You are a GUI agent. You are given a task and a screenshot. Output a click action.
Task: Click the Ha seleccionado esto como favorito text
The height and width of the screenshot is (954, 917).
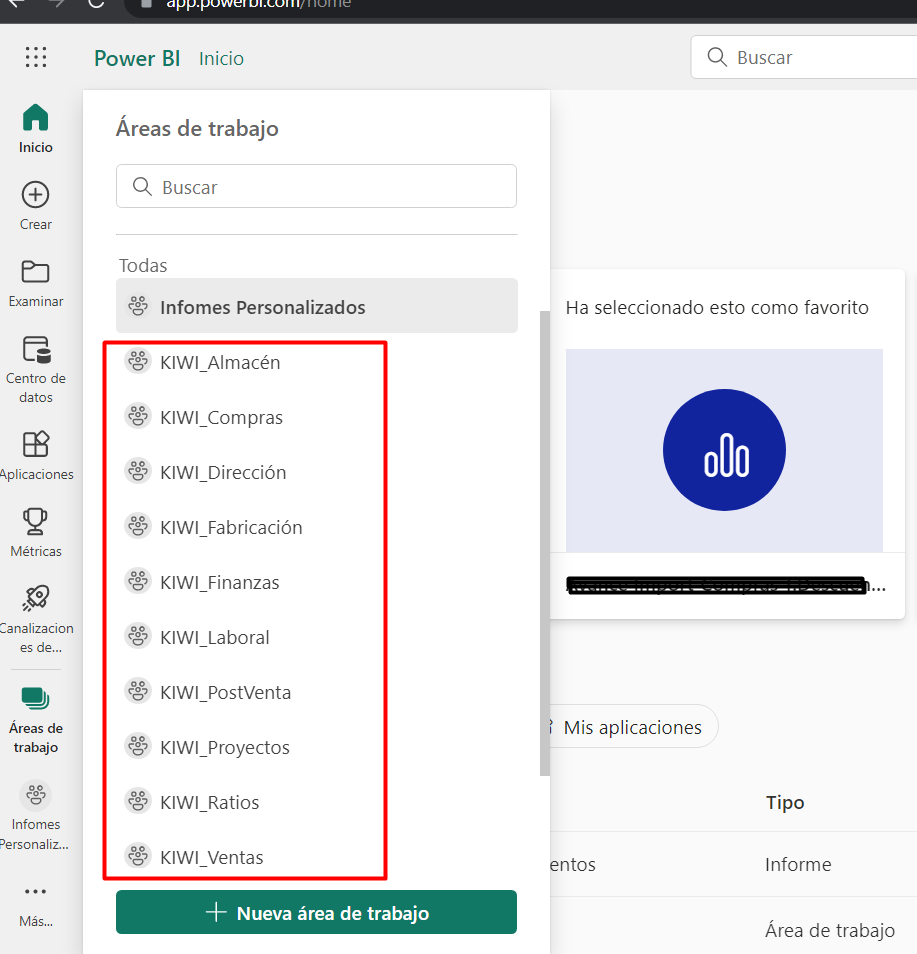[x=717, y=308]
